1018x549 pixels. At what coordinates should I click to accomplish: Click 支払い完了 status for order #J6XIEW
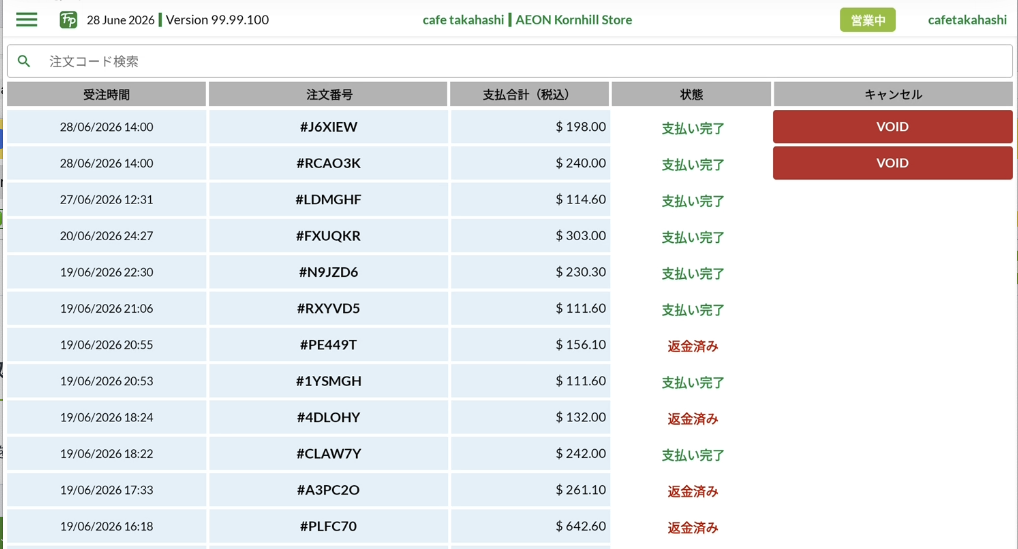click(x=693, y=128)
